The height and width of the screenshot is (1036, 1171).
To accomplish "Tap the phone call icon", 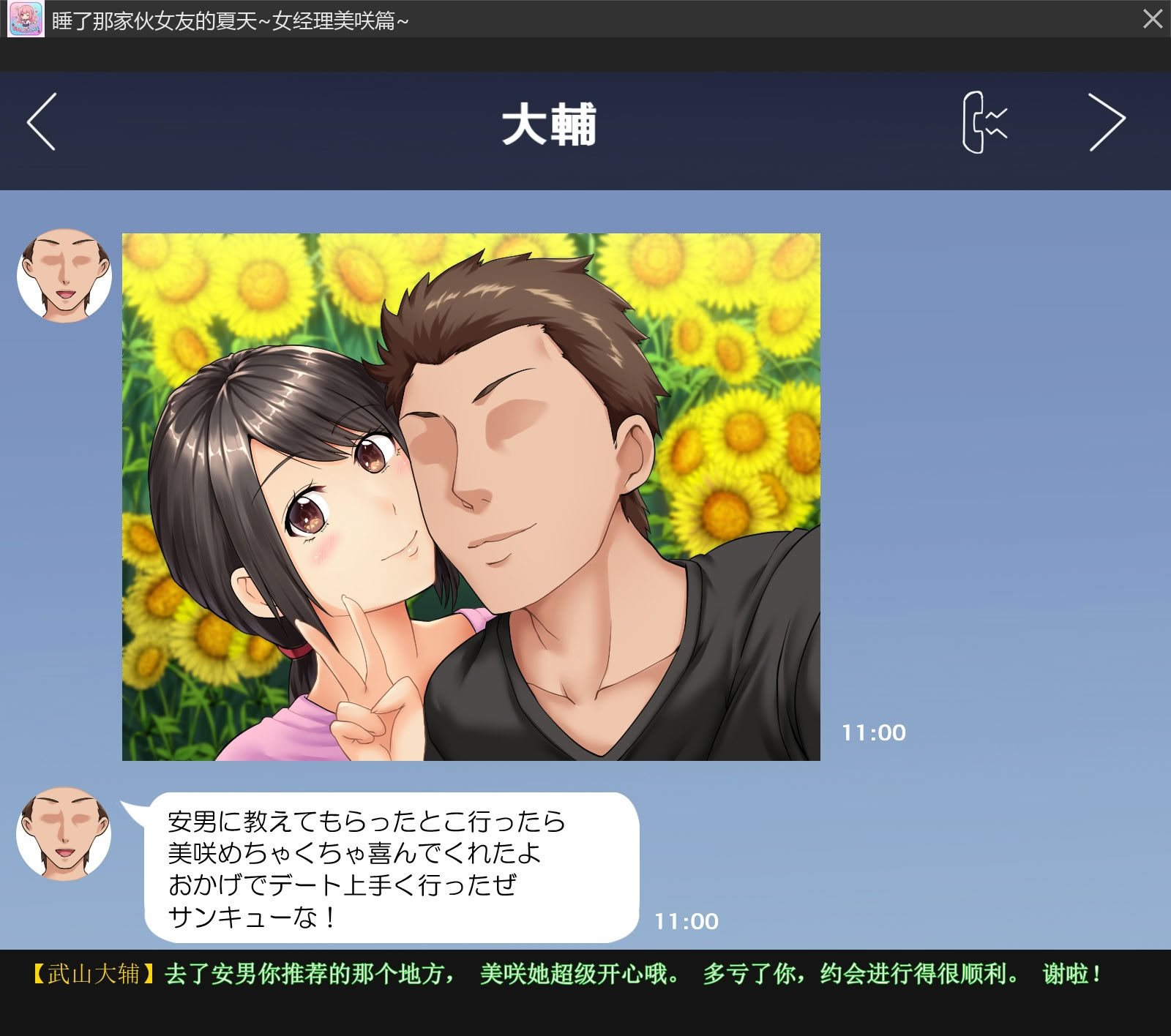I will click(984, 122).
